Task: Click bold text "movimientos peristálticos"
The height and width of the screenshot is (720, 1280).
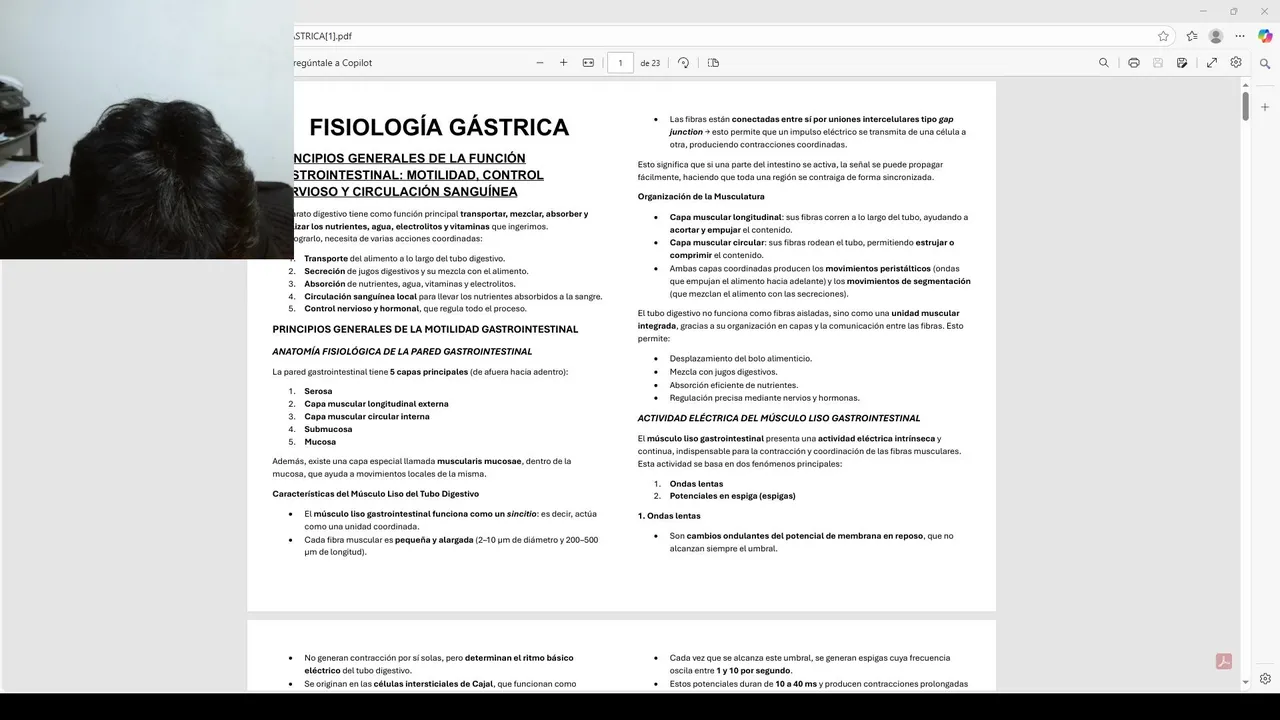Action: click(878, 268)
